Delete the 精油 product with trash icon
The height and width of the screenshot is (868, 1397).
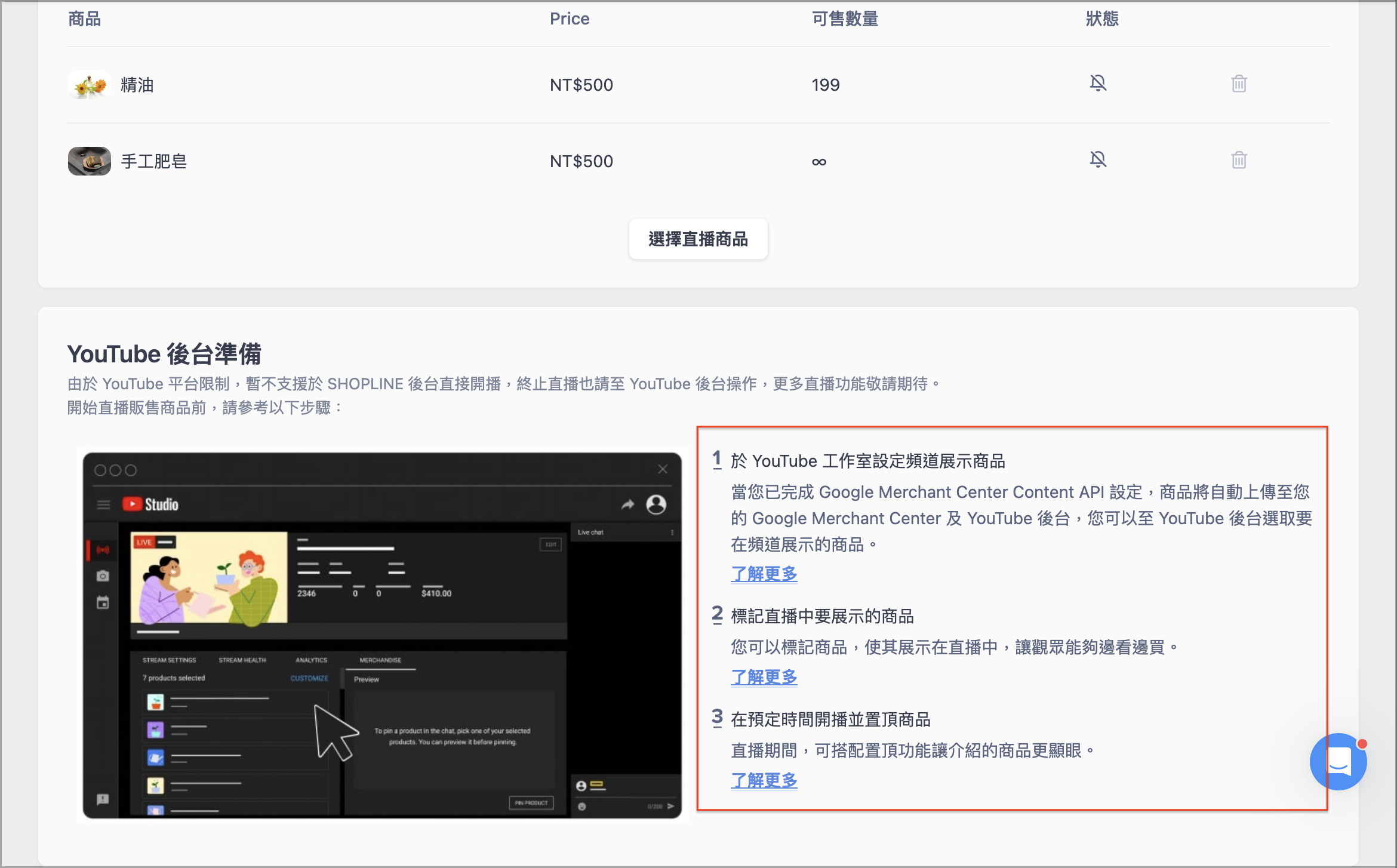coord(1239,84)
